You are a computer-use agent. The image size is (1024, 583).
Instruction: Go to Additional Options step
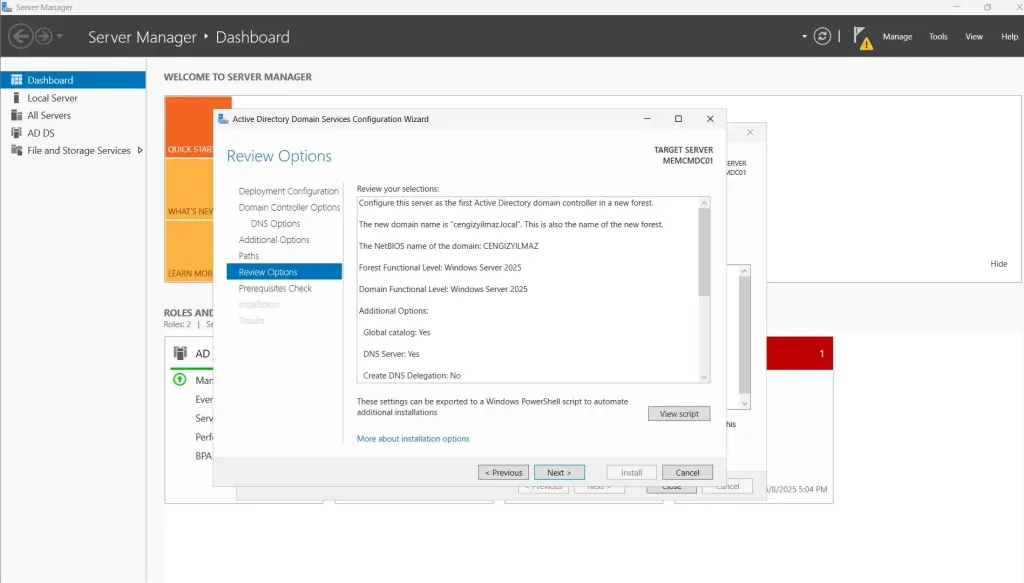tap(274, 240)
